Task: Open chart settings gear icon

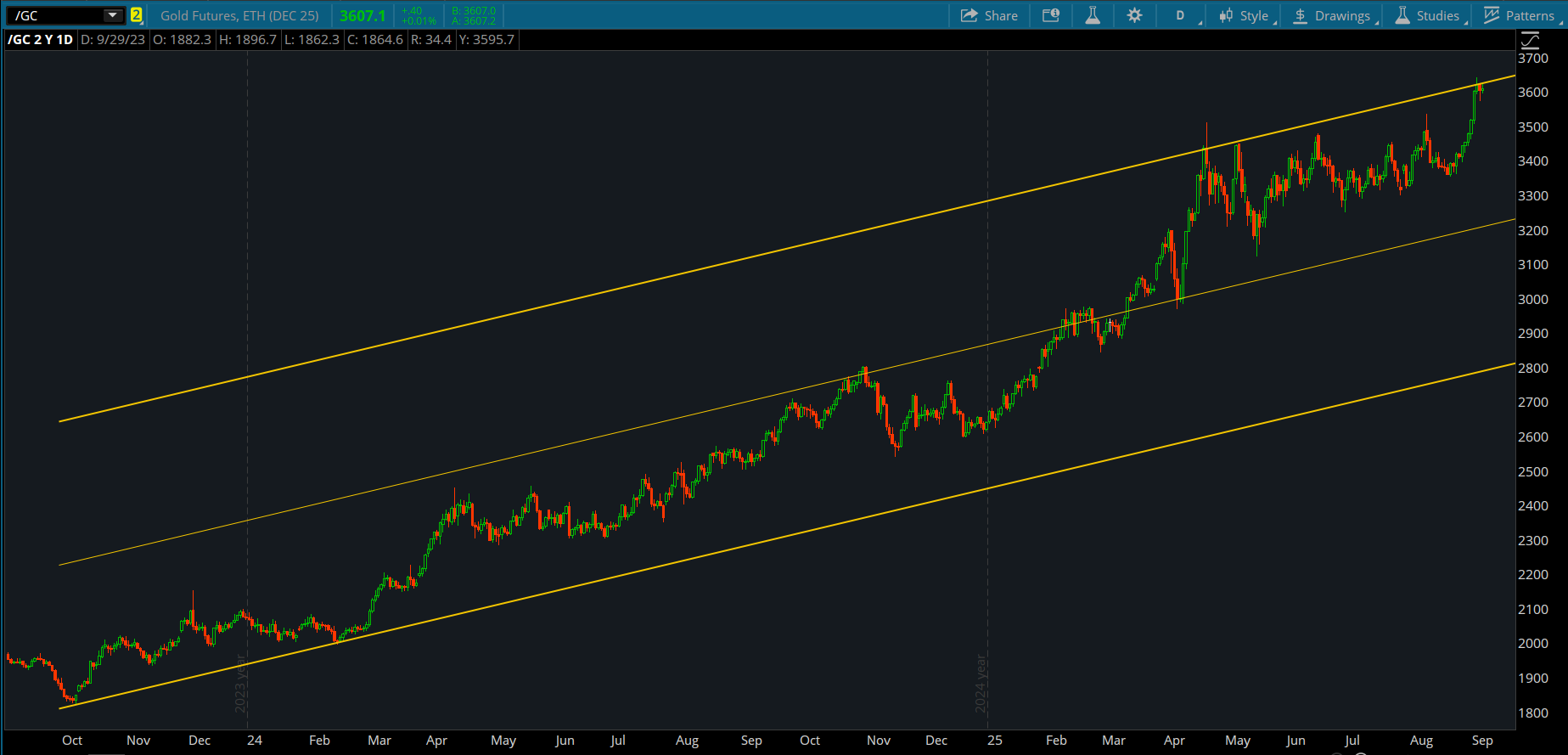Action: coord(1134,15)
